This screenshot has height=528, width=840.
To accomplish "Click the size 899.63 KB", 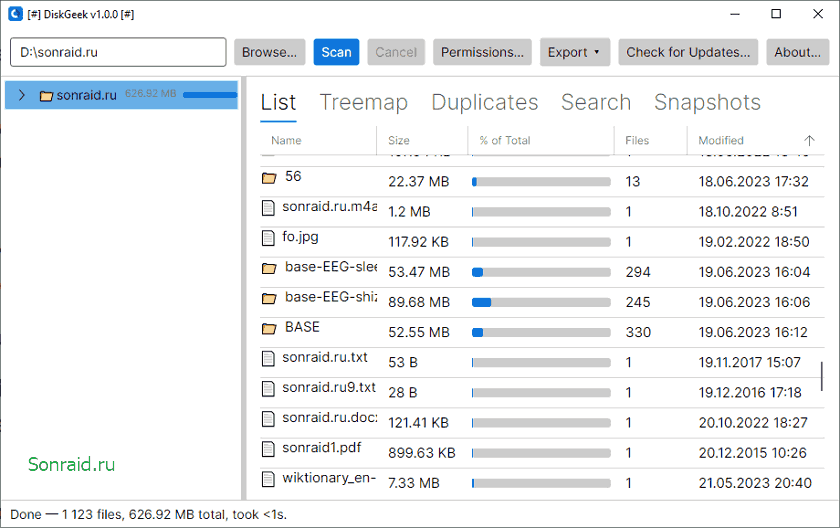I will coord(422,453).
